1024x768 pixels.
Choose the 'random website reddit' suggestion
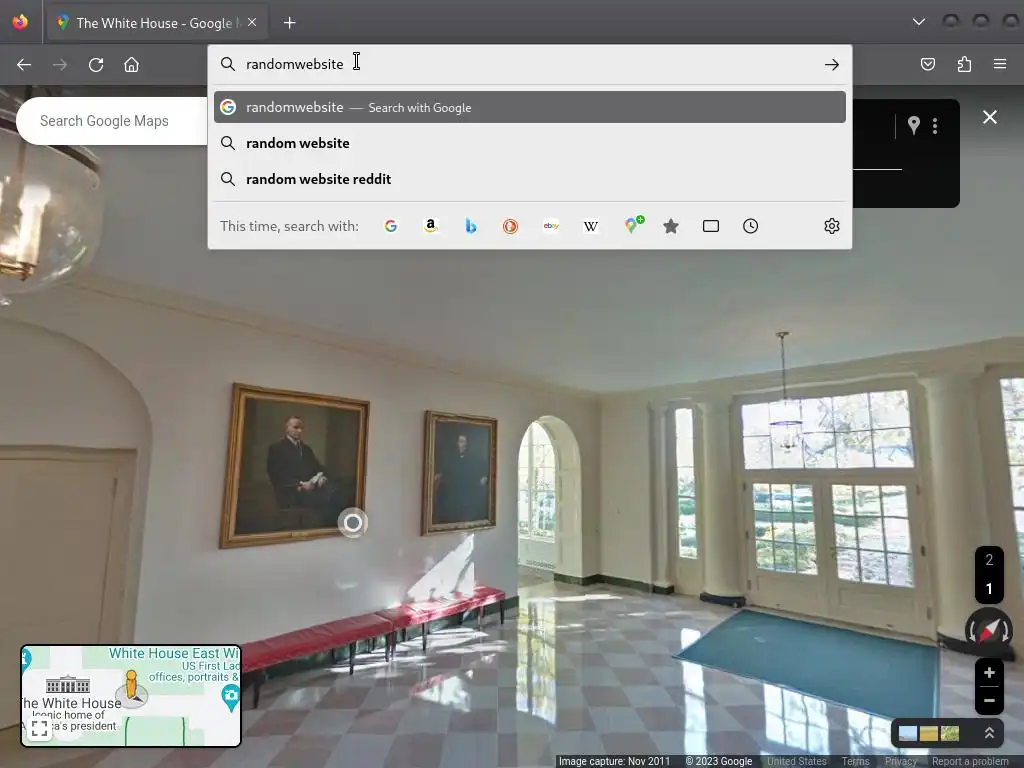coord(530,179)
